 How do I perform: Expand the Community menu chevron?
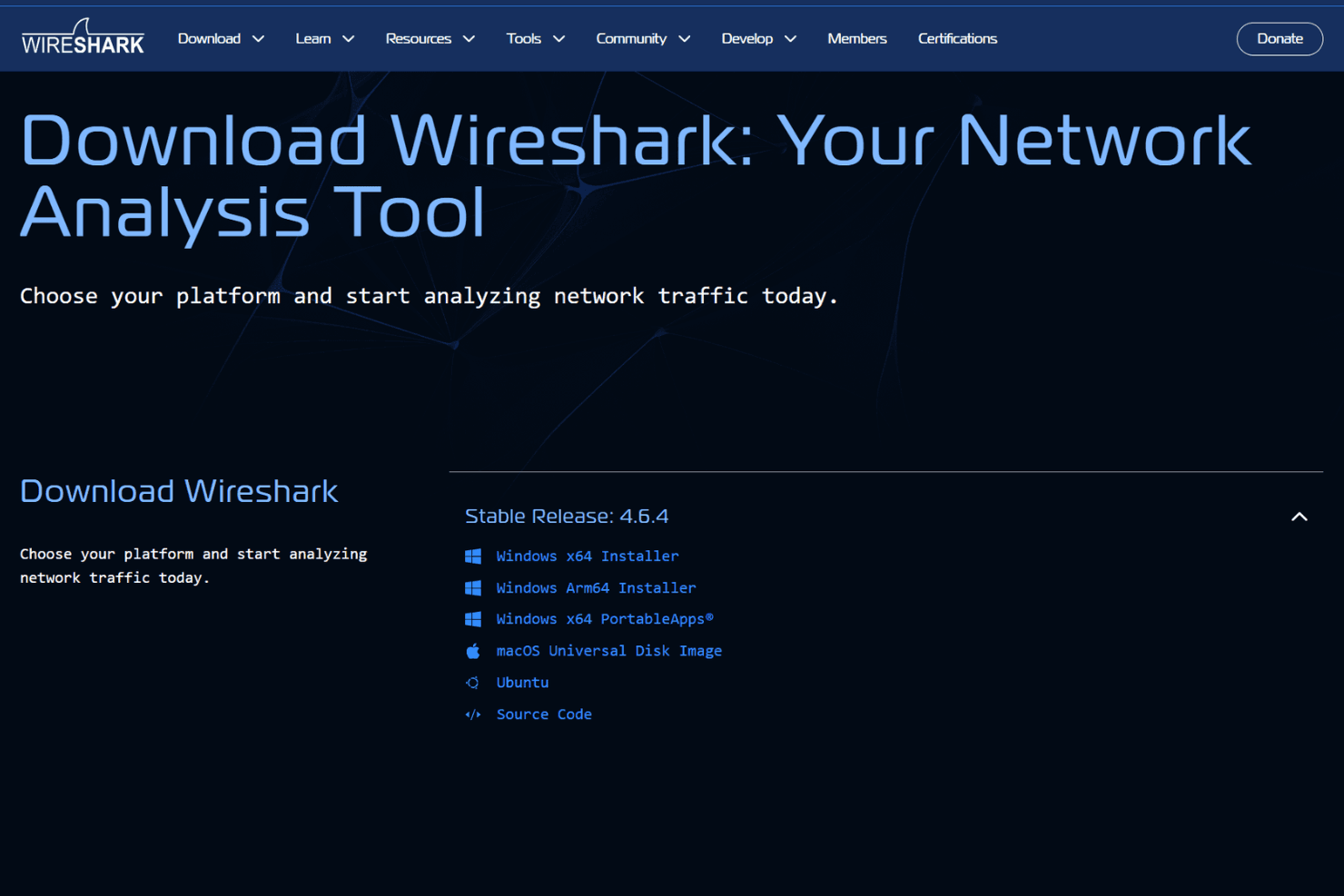(684, 39)
